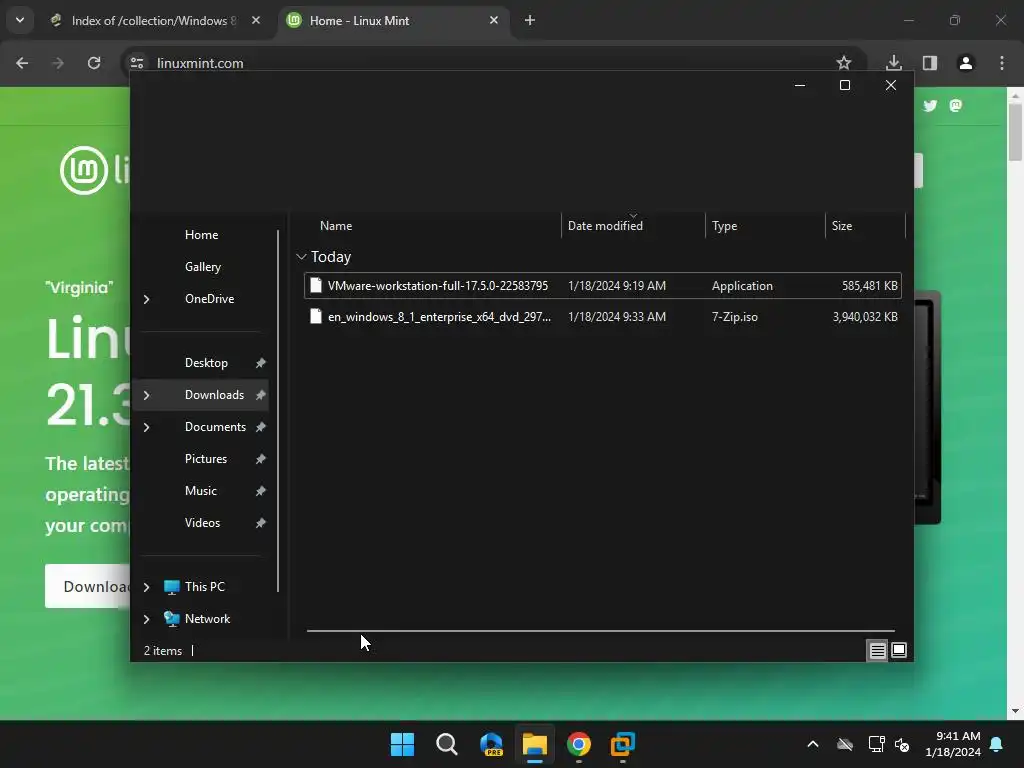Image resolution: width=1024 pixels, height=768 pixels.
Task: Select en_windows_8_1_enterprise_x64_dvd ISO file
Action: pyautogui.click(x=602, y=317)
